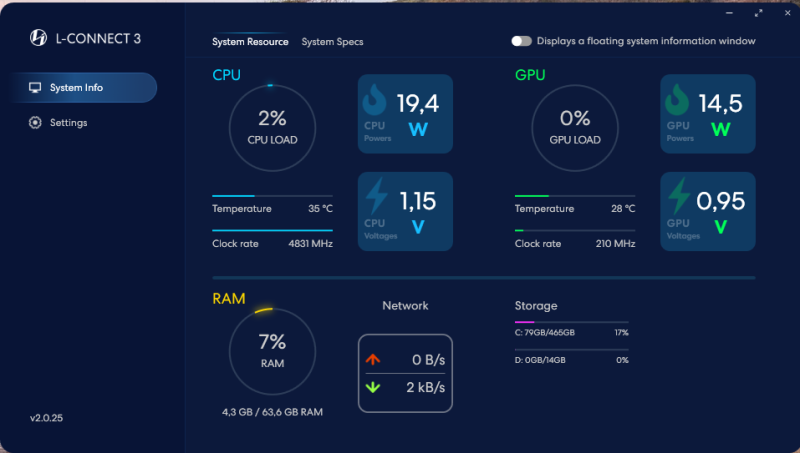
Task: Click the Settings gear icon
Action: pyautogui.click(x=35, y=123)
